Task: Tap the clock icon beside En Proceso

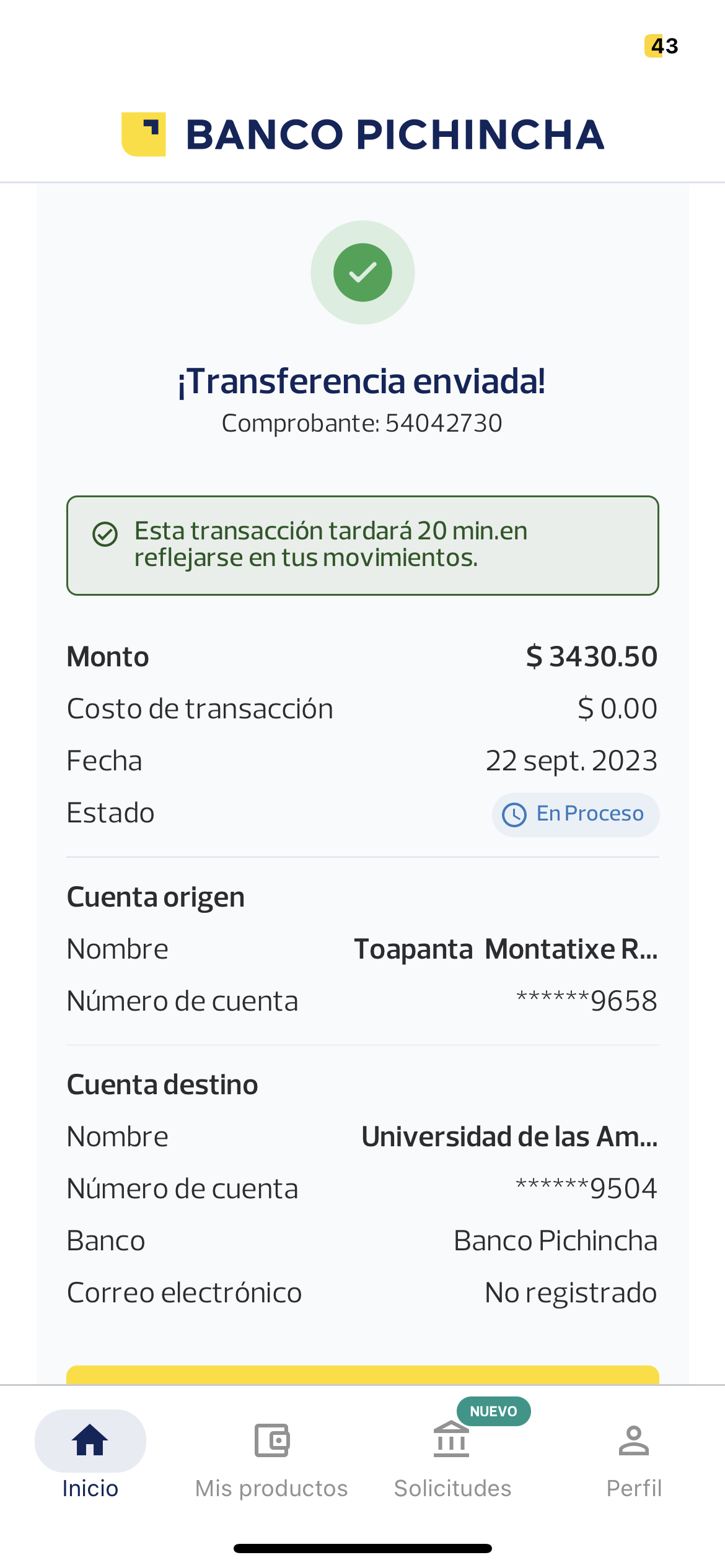Action: click(x=514, y=814)
